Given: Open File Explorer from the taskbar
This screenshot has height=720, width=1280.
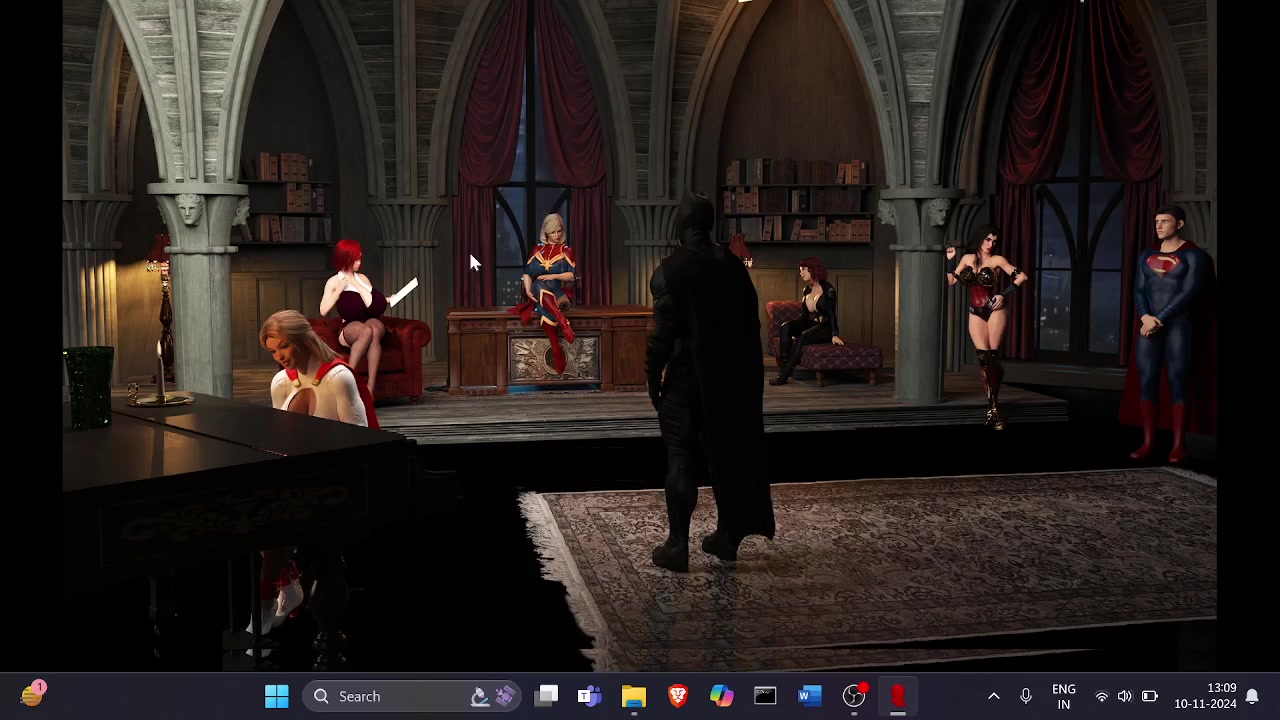Looking at the screenshot, I should (634, 696).
